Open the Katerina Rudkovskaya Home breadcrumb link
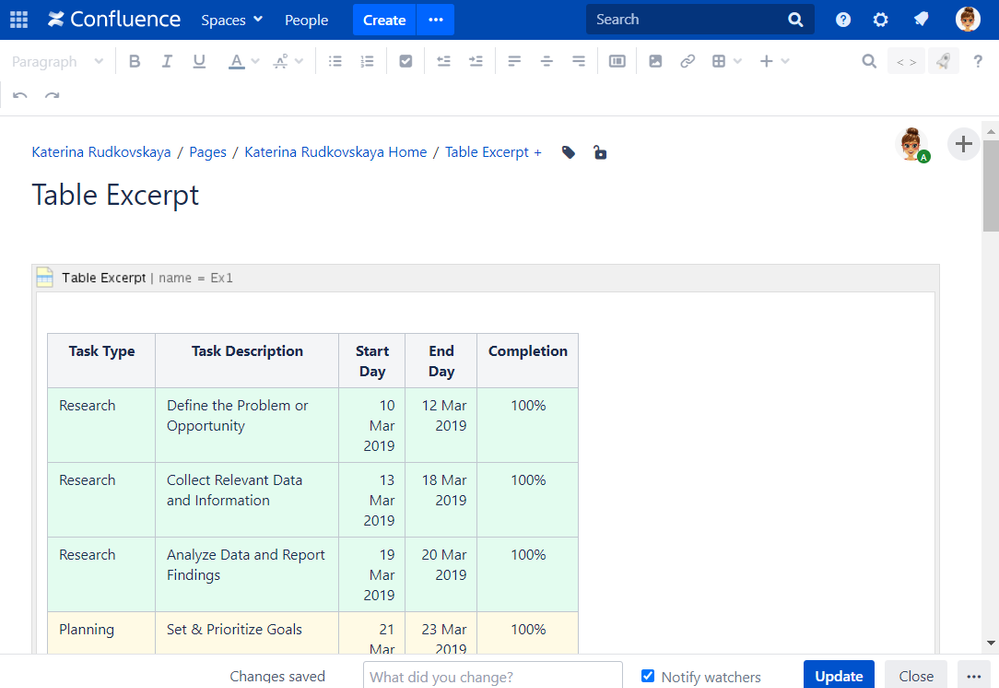This screenshot has height=688, width=999. pos(335,152)
